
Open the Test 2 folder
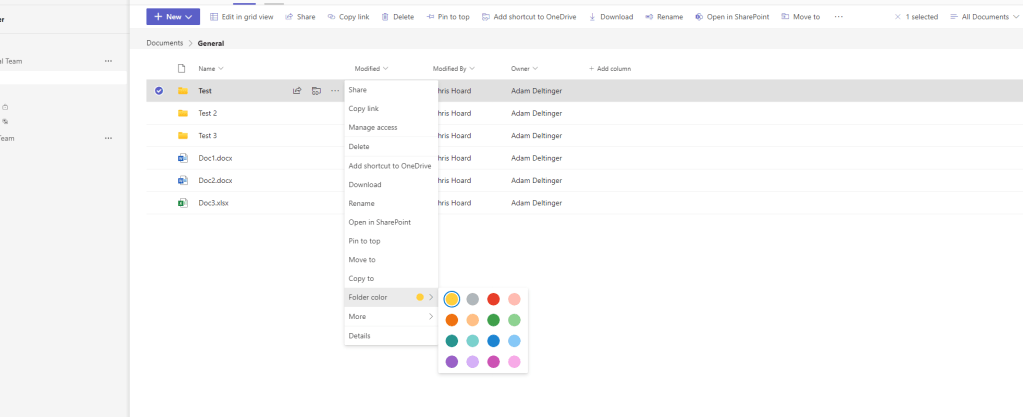[208, 113]
